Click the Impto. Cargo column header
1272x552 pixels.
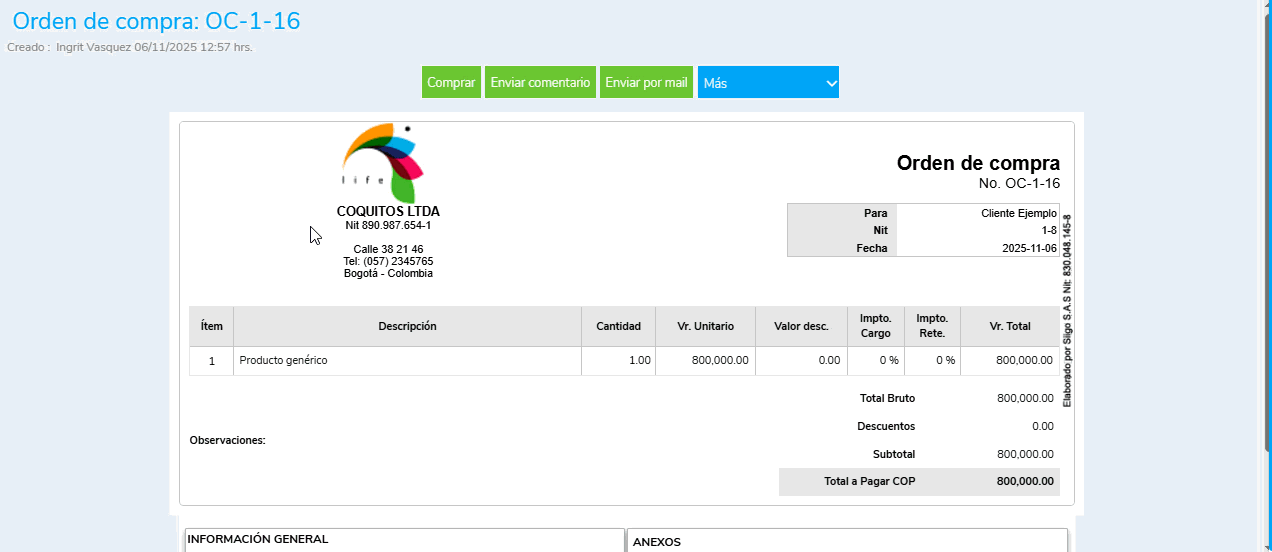(x=875, y=326)
